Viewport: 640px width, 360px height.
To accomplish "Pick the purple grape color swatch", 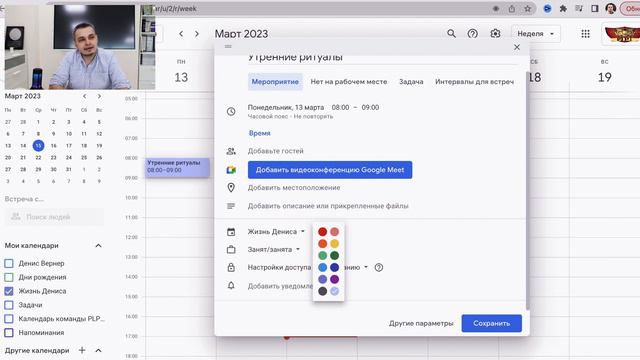I will 334,279.
